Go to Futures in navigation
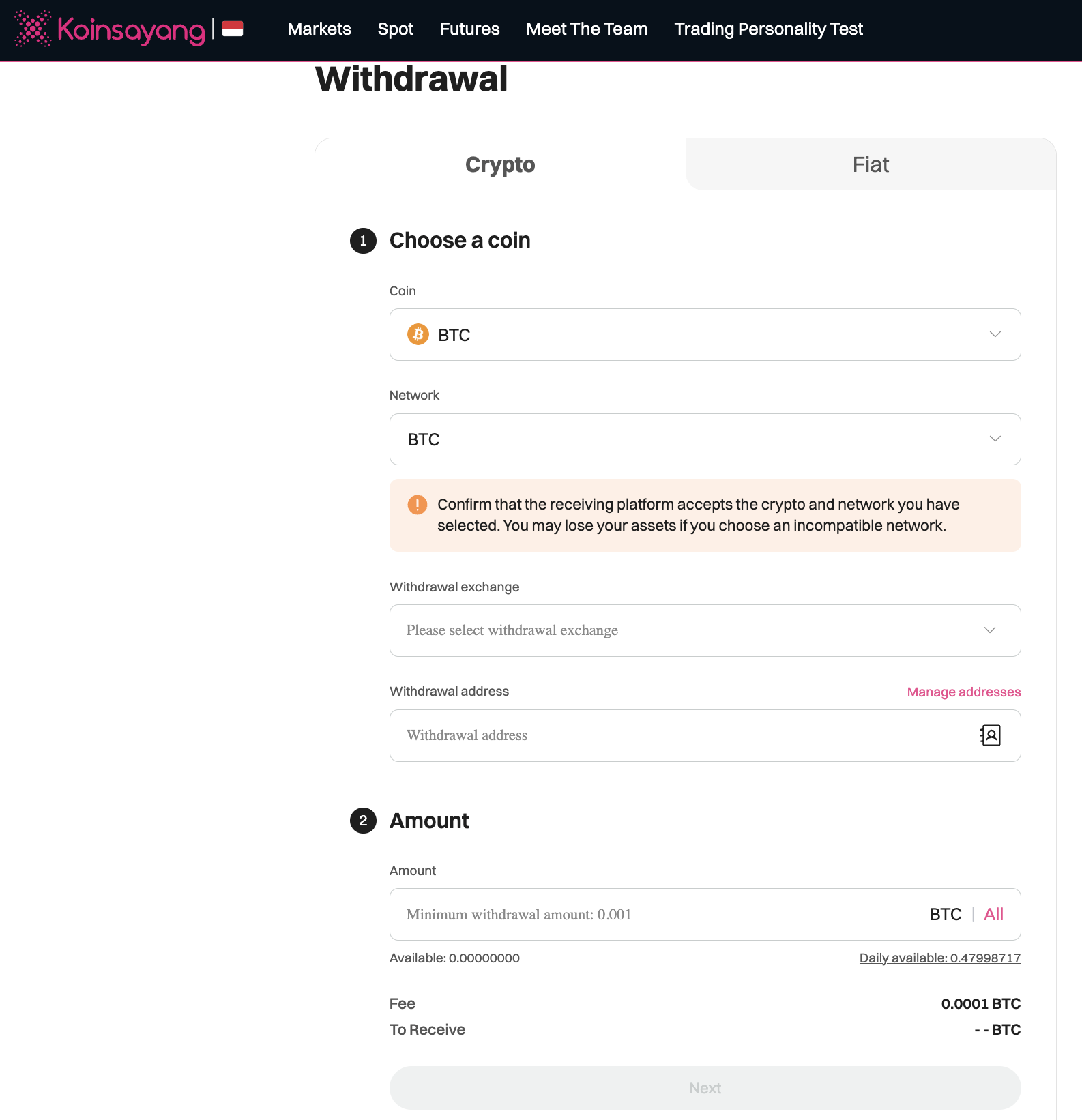 click(469, 29)
